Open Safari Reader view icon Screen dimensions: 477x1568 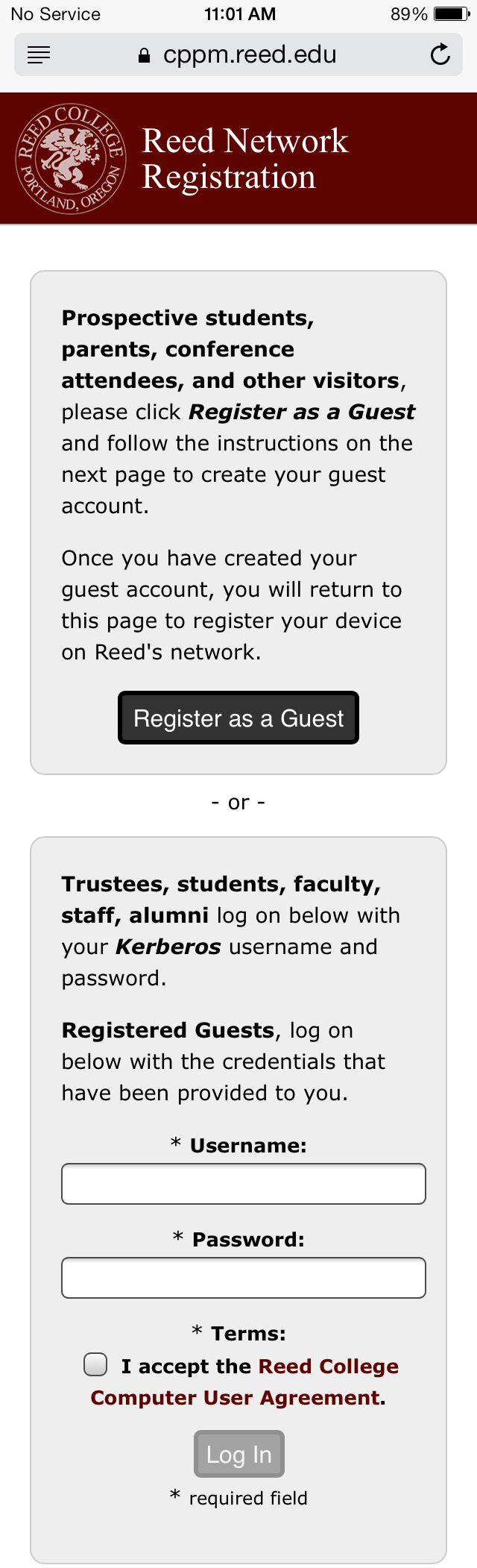[39, 54]
